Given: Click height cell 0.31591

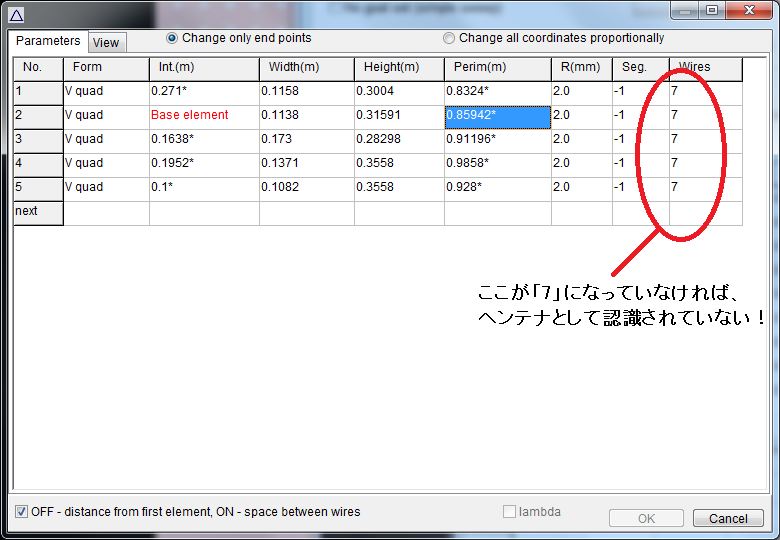Looking at the screenshot, I should (x=399, y=117).
